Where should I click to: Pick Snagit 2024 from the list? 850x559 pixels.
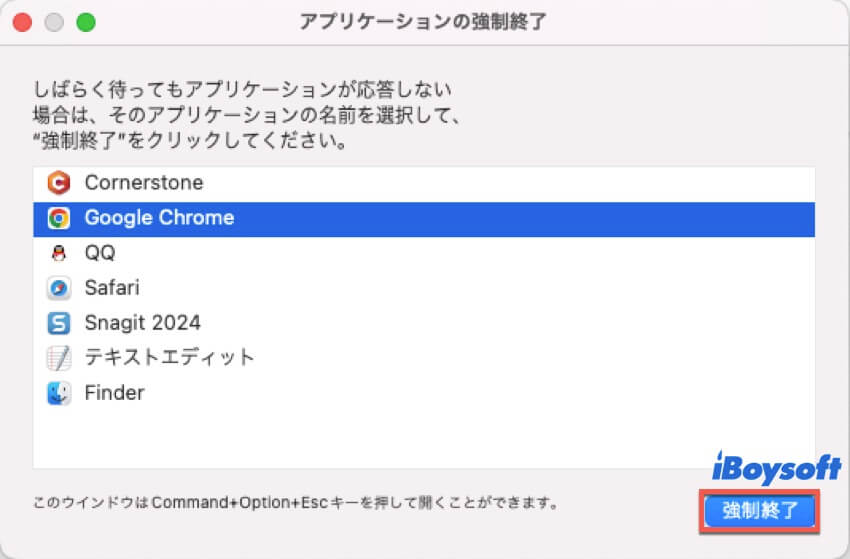coord(424,323)
